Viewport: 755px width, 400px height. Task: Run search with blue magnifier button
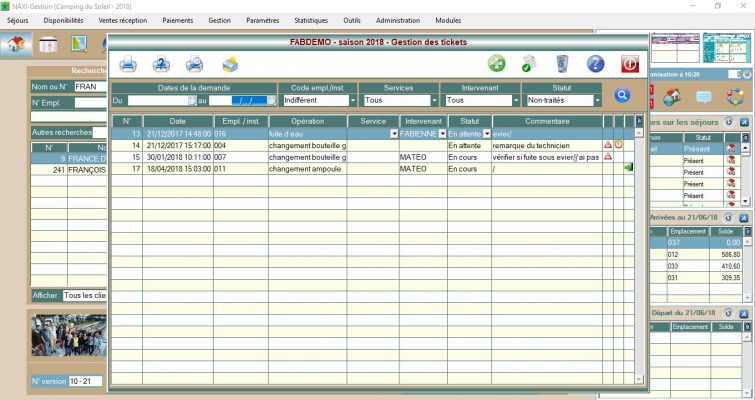pyautogui.click(x=622, y=95)
